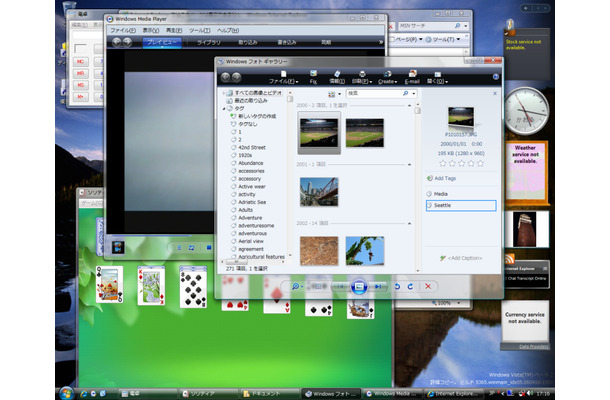610x400 pixels.
Task: Click E-mail icon in Photo Gallery toolbar
Action: click(412, 77)
